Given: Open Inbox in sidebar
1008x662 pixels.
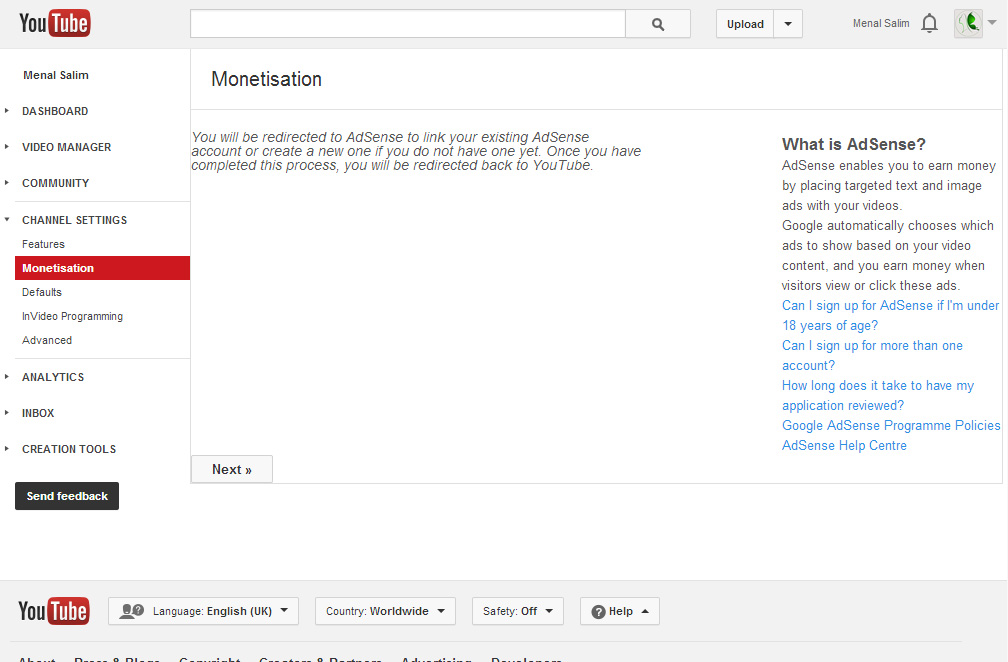Looking at the screenshot, I should coord(38,413).
